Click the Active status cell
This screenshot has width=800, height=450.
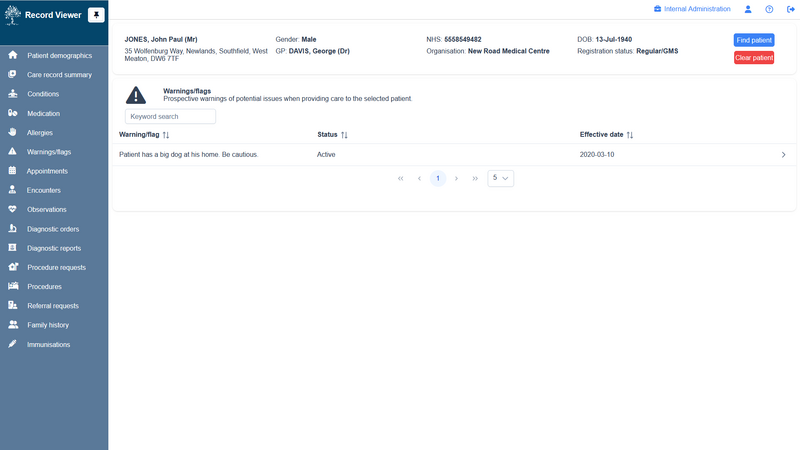click(326, 155)
